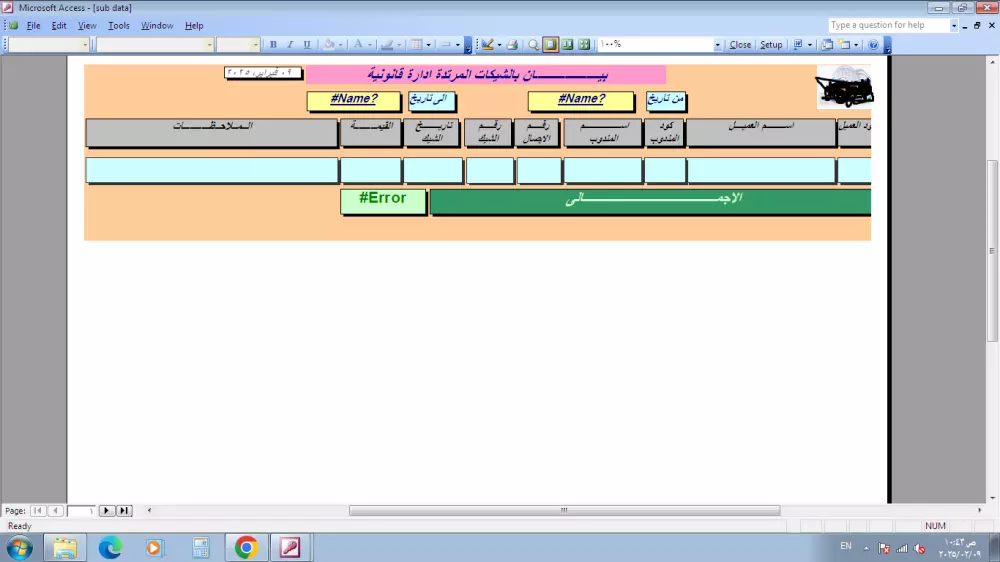The image size is (1000, 562).
Task: Close the print preview
Action: [740, 45]
